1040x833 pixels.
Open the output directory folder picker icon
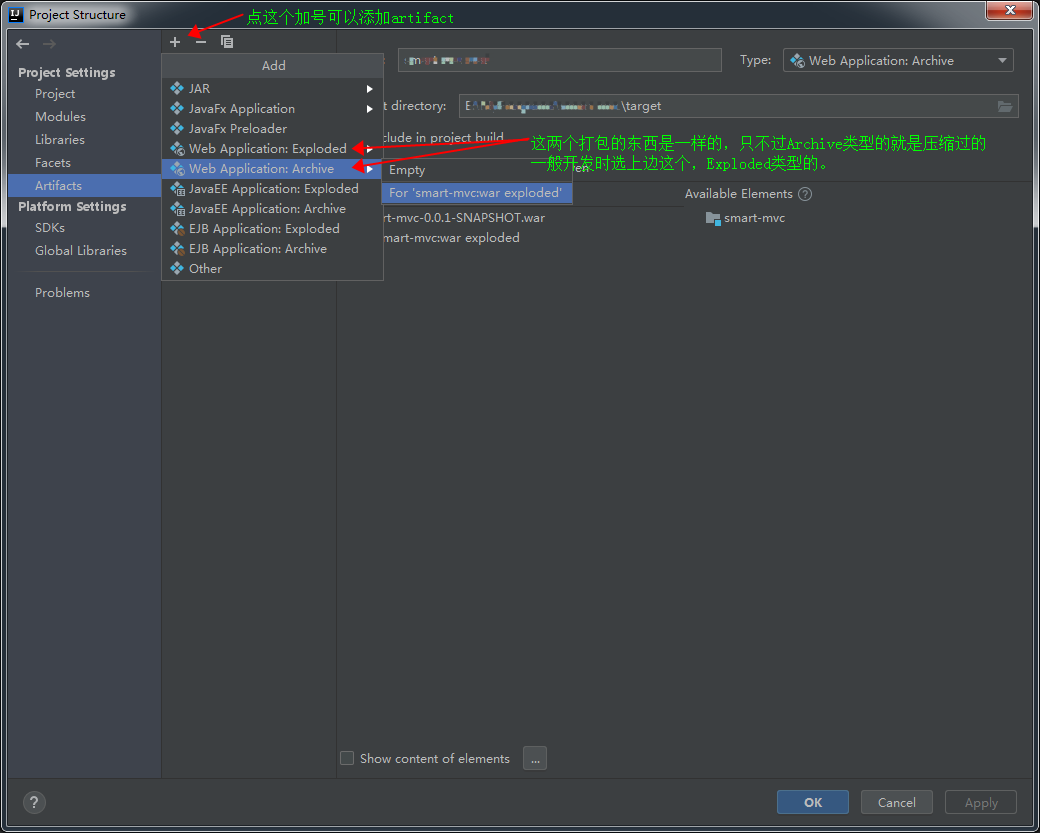pos(1005,106)
